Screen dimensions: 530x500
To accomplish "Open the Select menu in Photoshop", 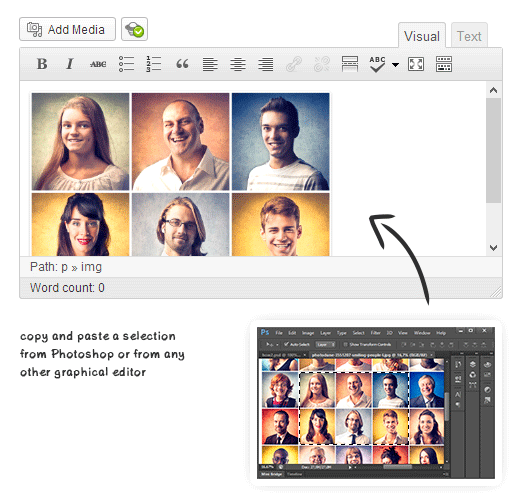I will (x=359, y=333).
